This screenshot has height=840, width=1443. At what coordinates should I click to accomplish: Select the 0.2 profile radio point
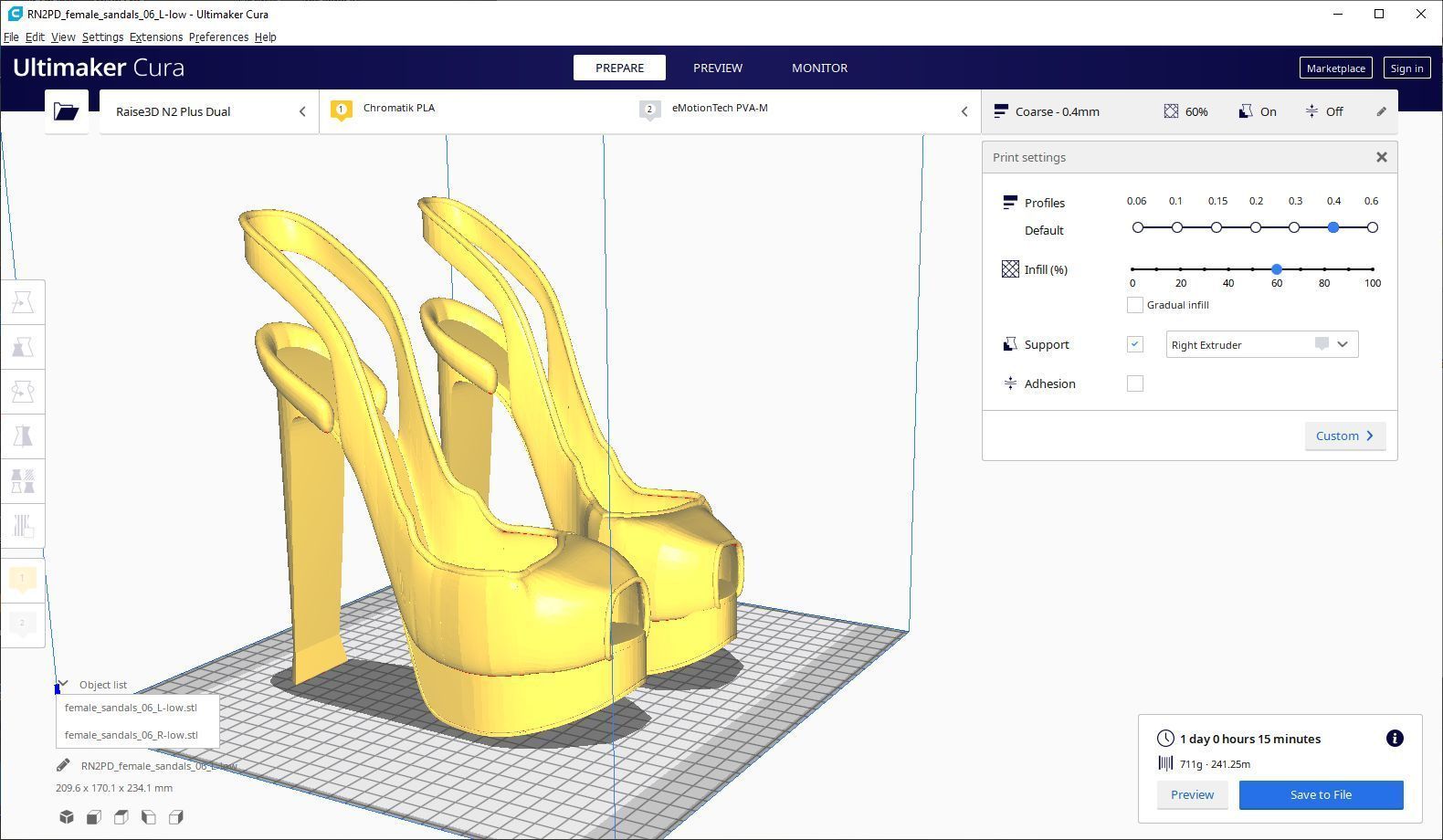point(1256,227)
